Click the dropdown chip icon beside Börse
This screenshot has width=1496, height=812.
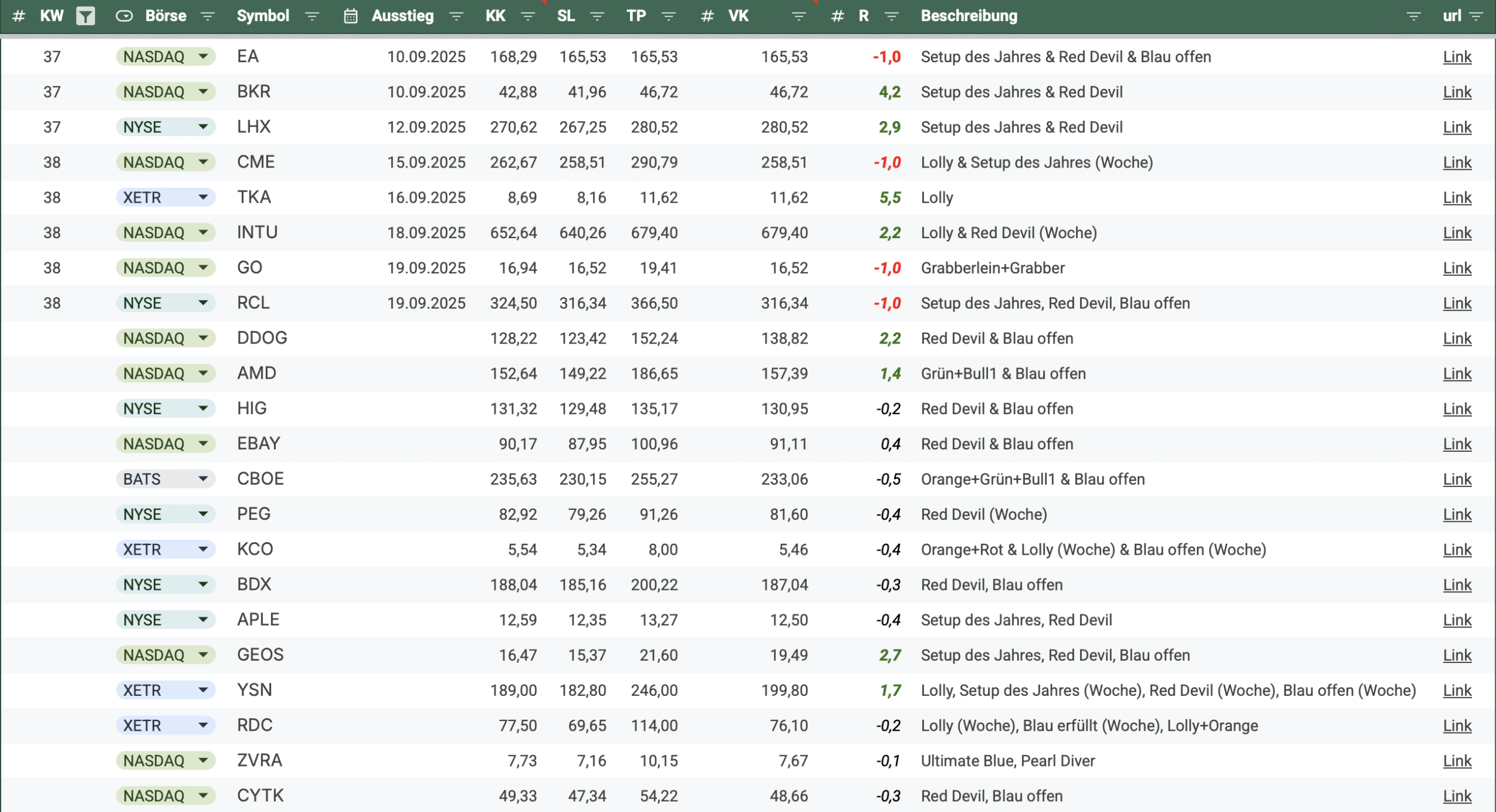coord(124,16)
